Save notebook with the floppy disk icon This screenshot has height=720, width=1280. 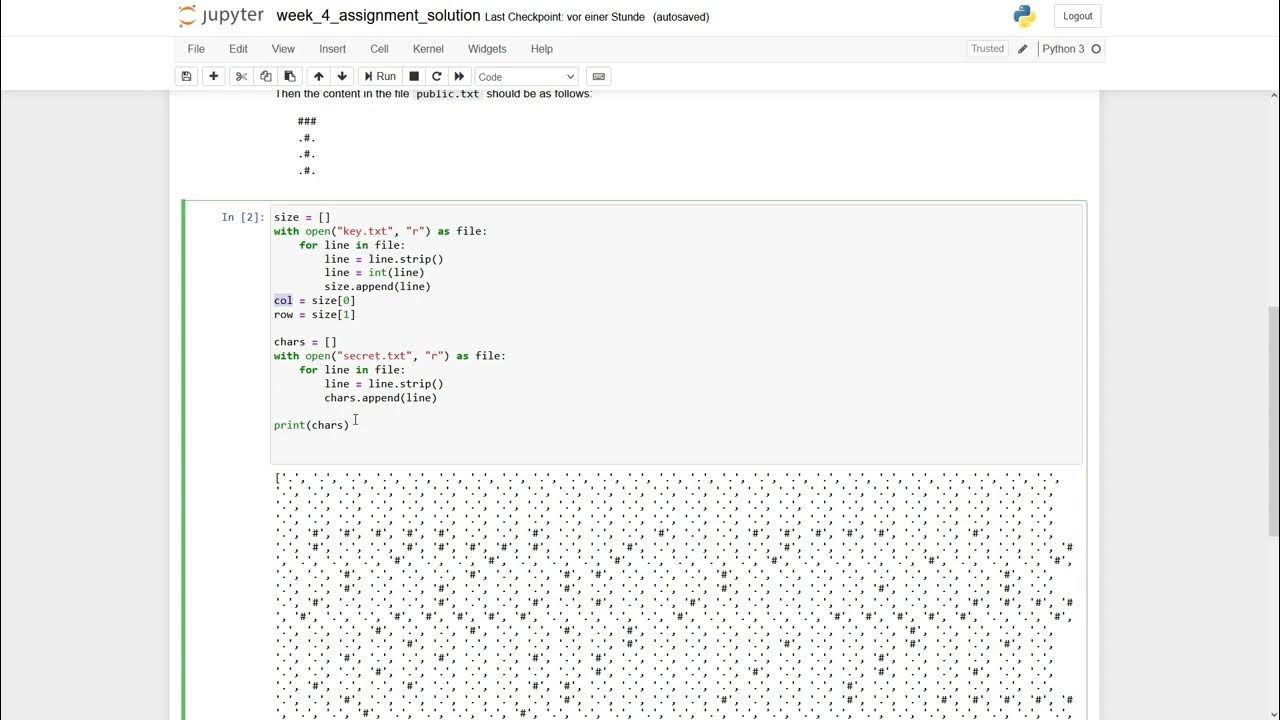click(x=186, y=76)
